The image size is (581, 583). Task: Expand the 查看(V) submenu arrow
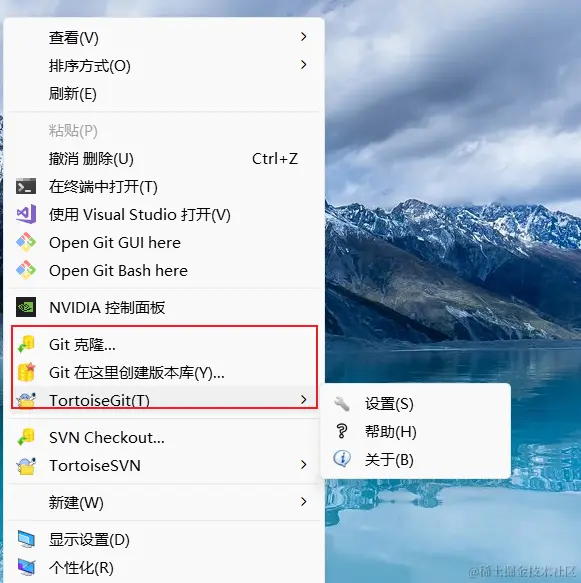click(304, 37)
